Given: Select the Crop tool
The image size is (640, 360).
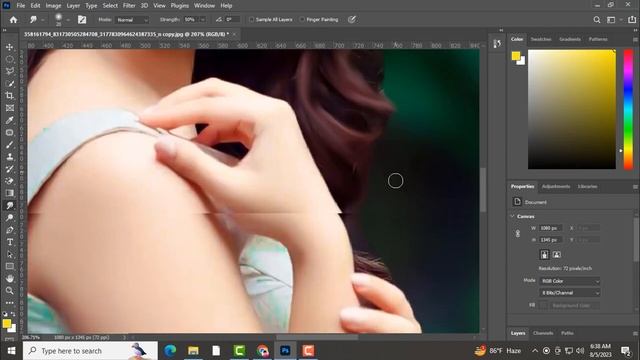Looking at the screenshot, I should [x=9, y=96].
